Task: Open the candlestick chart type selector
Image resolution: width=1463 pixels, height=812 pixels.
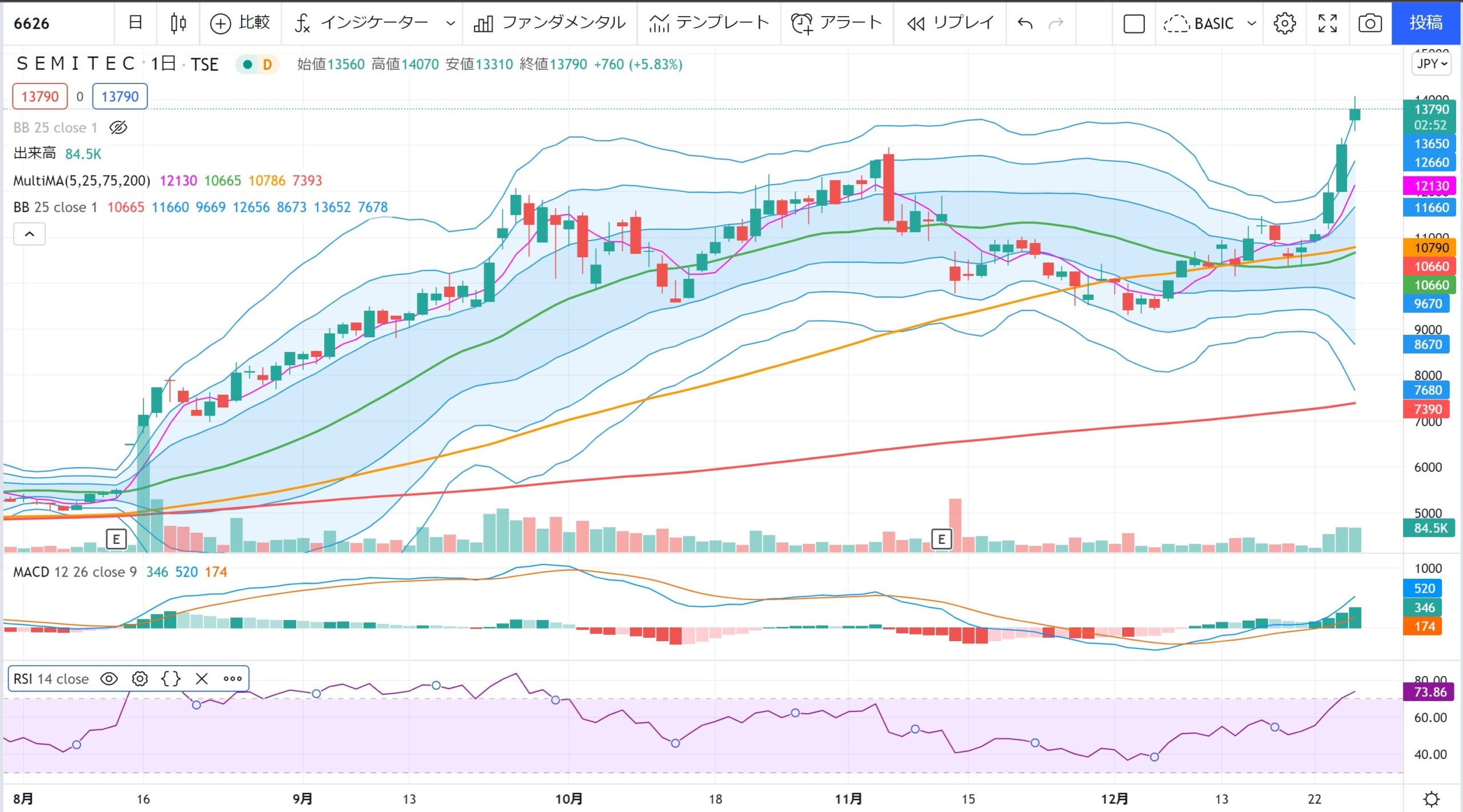Action: (178, 23)
